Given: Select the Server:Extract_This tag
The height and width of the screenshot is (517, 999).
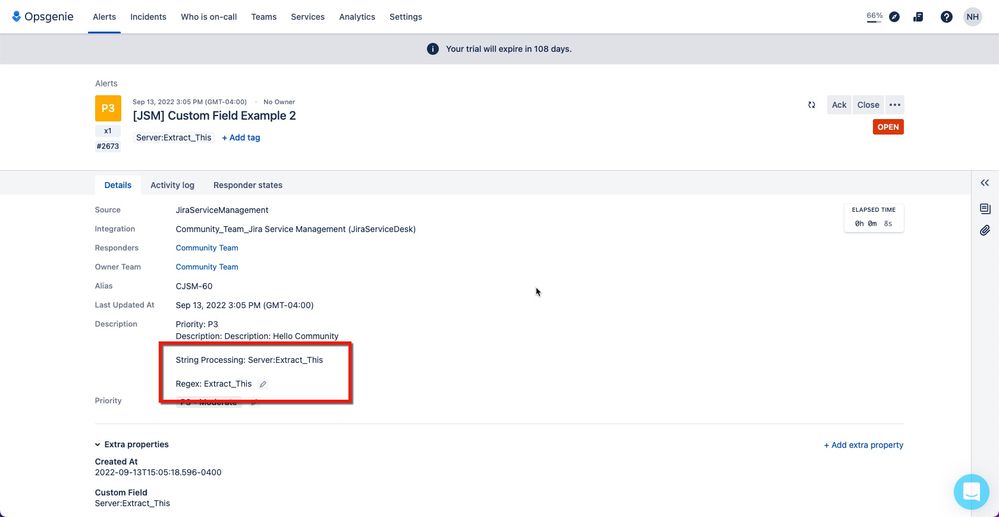Looking at the screenshot, I should click(x=174, y=137).
